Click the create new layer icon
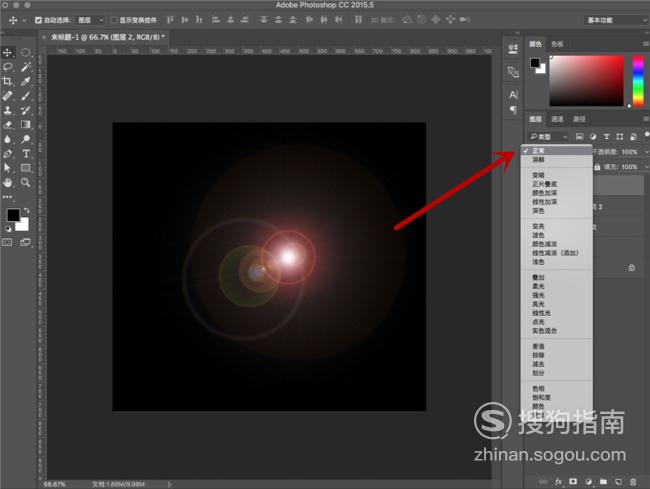 (618, 482)
